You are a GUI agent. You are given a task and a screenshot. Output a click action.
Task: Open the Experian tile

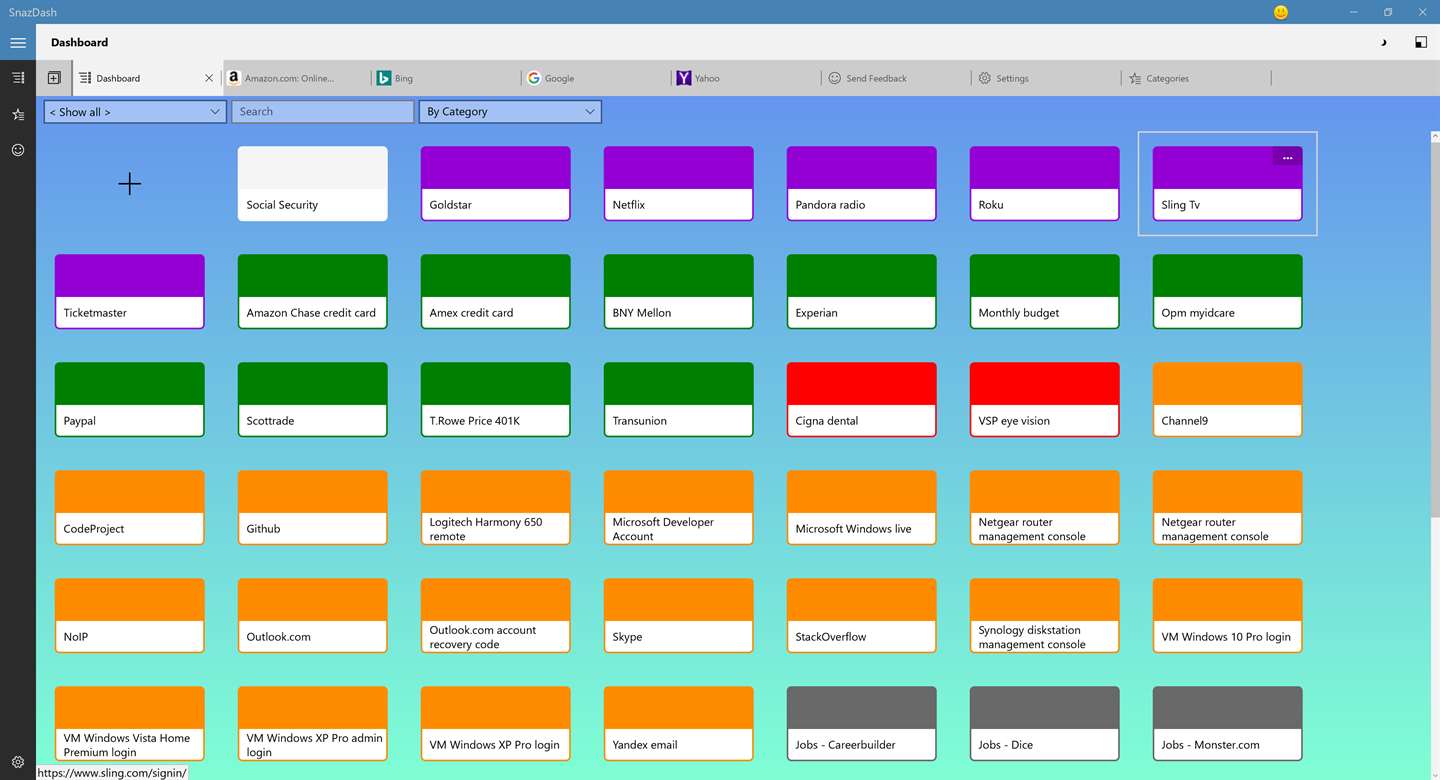pos(862,292)
